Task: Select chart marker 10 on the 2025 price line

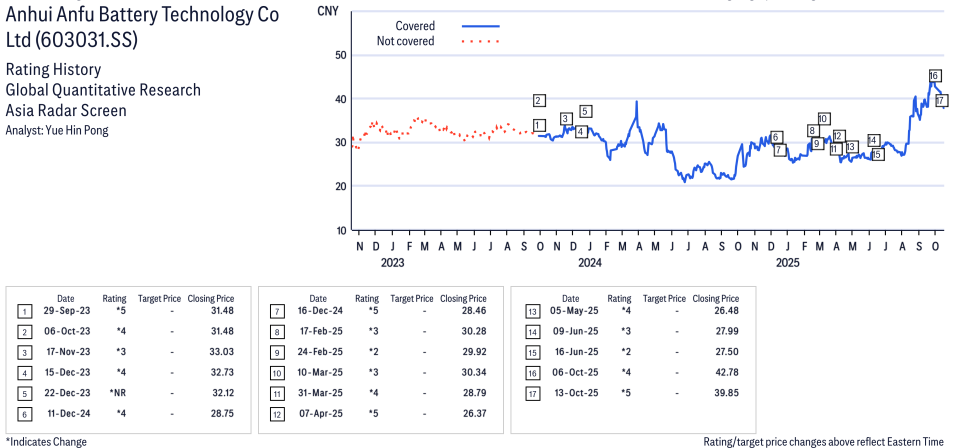Action: [x=823, y=119]
